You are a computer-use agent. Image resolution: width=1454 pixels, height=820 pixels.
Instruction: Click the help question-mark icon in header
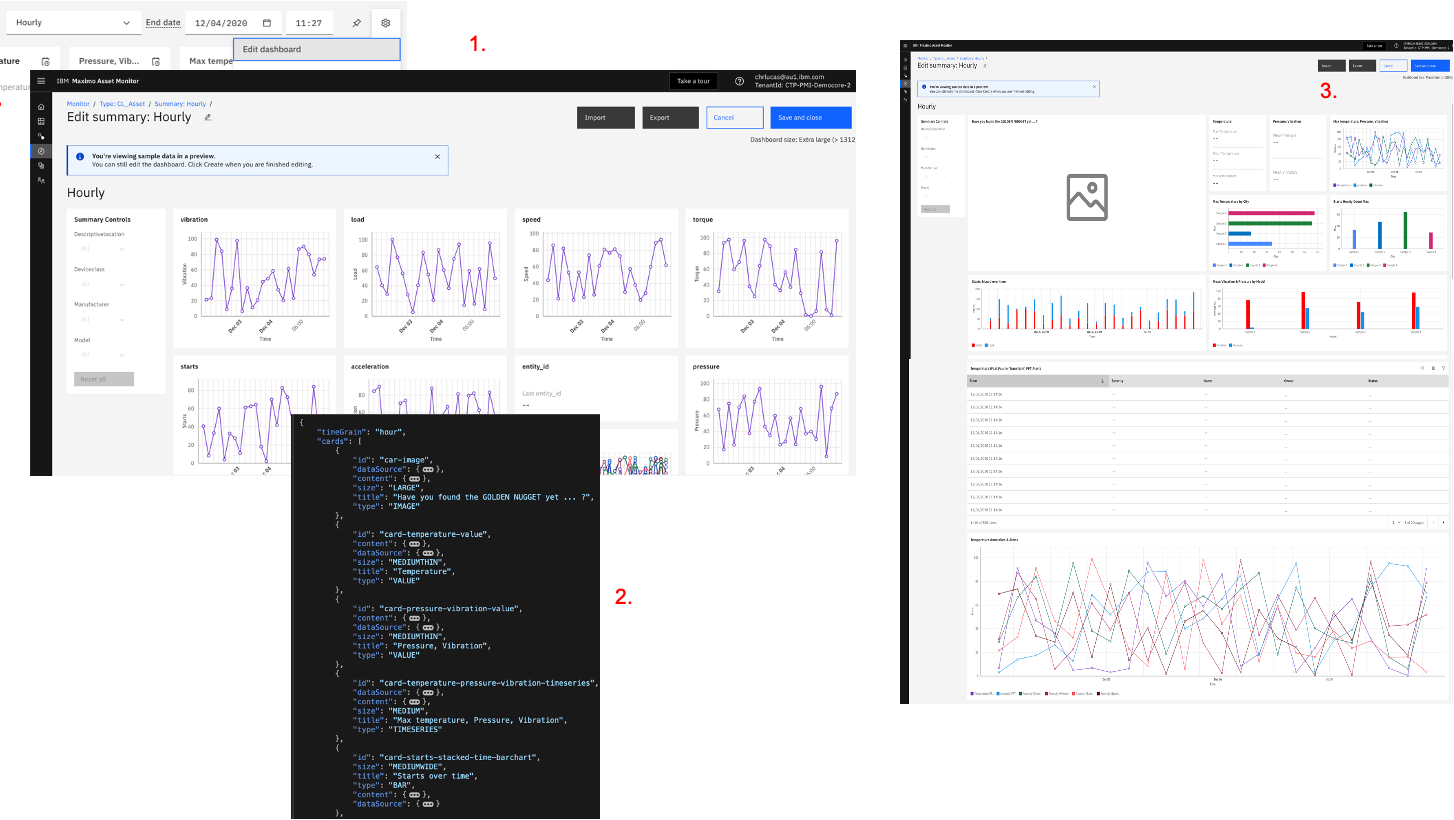[739, 81]
